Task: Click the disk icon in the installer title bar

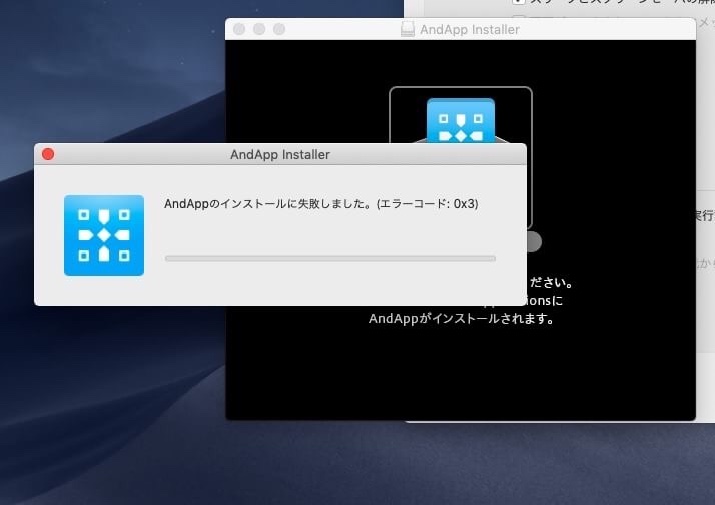Action: tap(408, 29)
